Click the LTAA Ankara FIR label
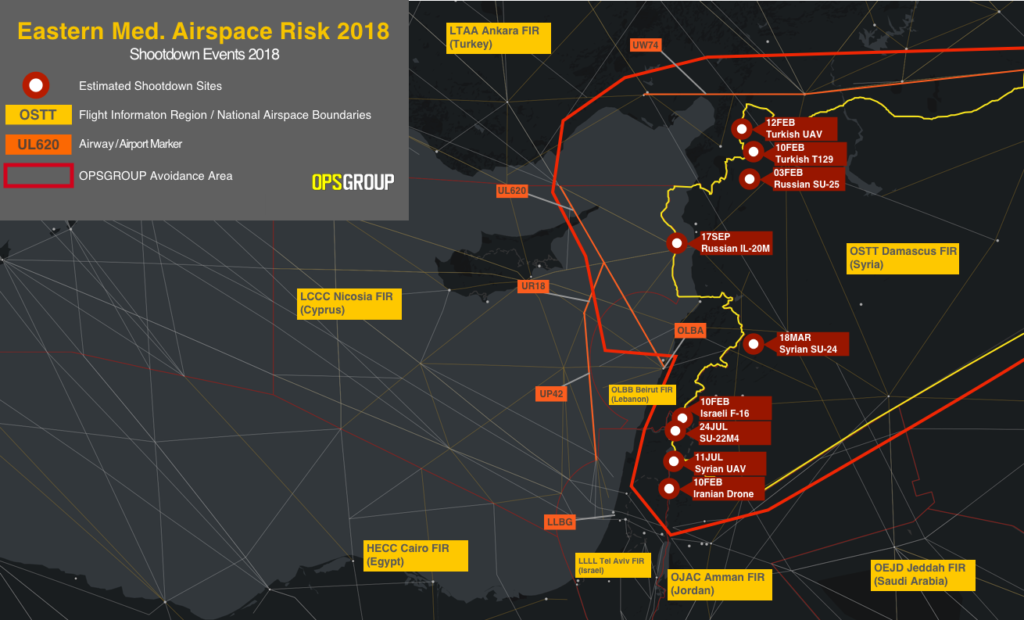This screenshot has width=1024, height=620. [x=495, y=38]
